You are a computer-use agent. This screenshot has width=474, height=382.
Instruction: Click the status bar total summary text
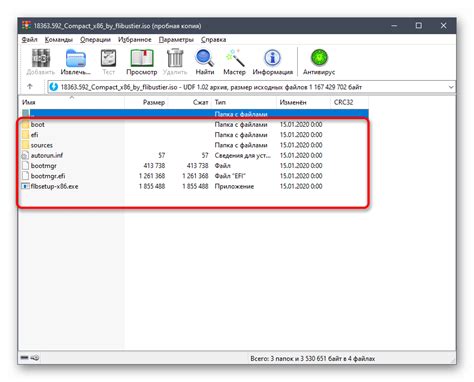coord(312,359)
